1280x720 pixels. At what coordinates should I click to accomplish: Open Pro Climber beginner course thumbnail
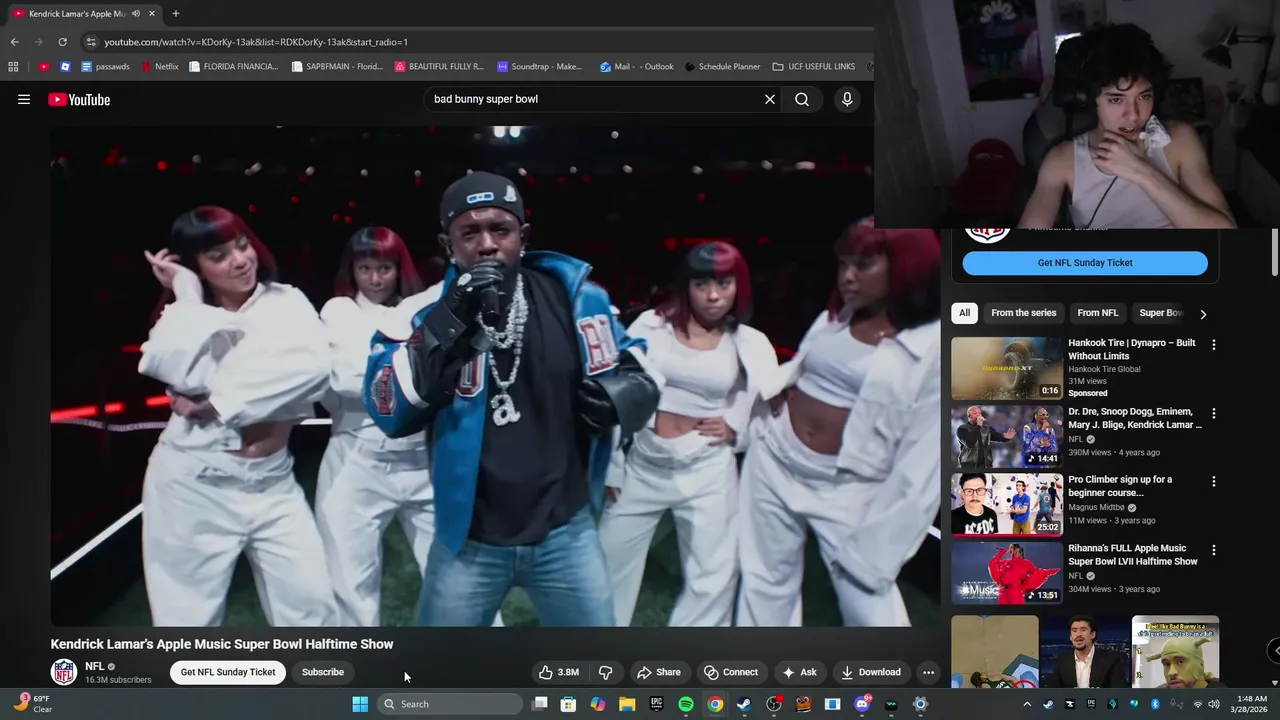(1007, 505)
